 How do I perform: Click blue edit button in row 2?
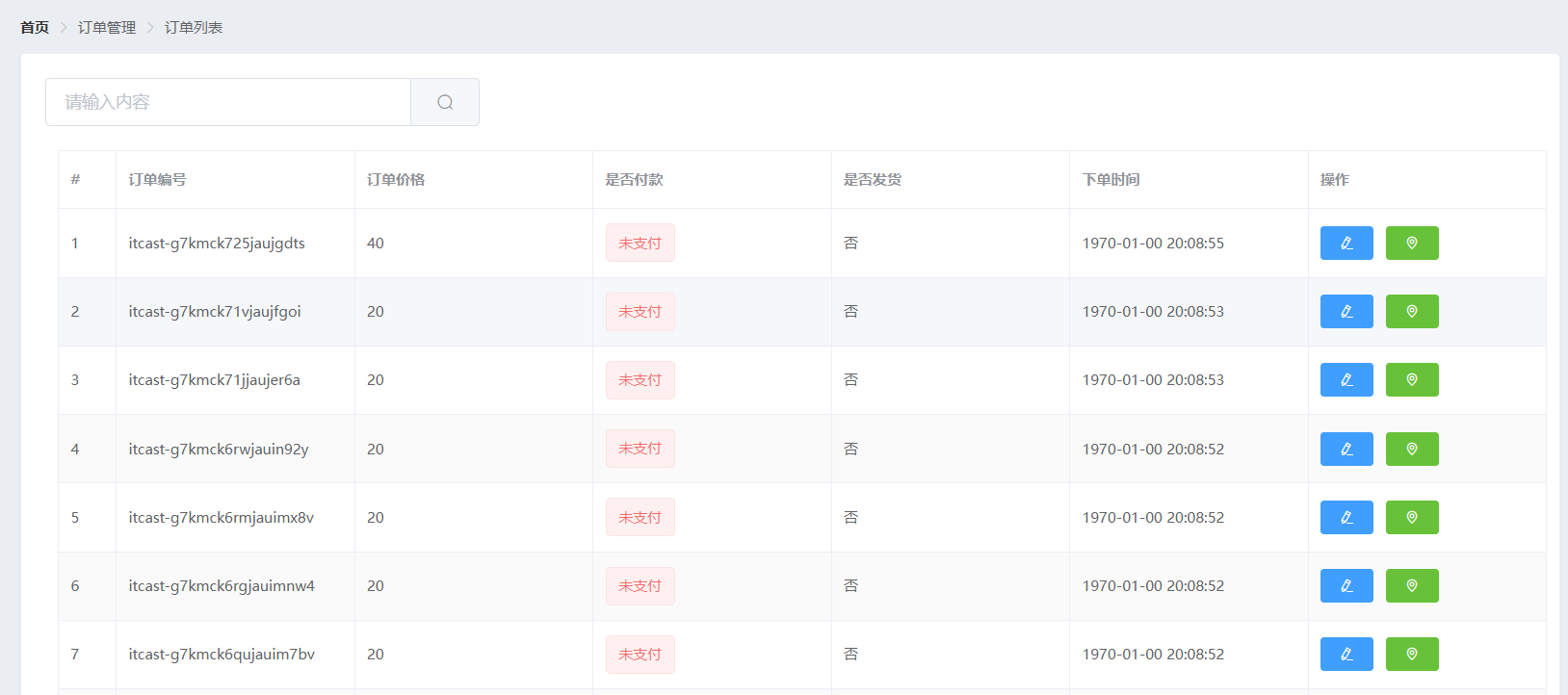point(1346,312)
